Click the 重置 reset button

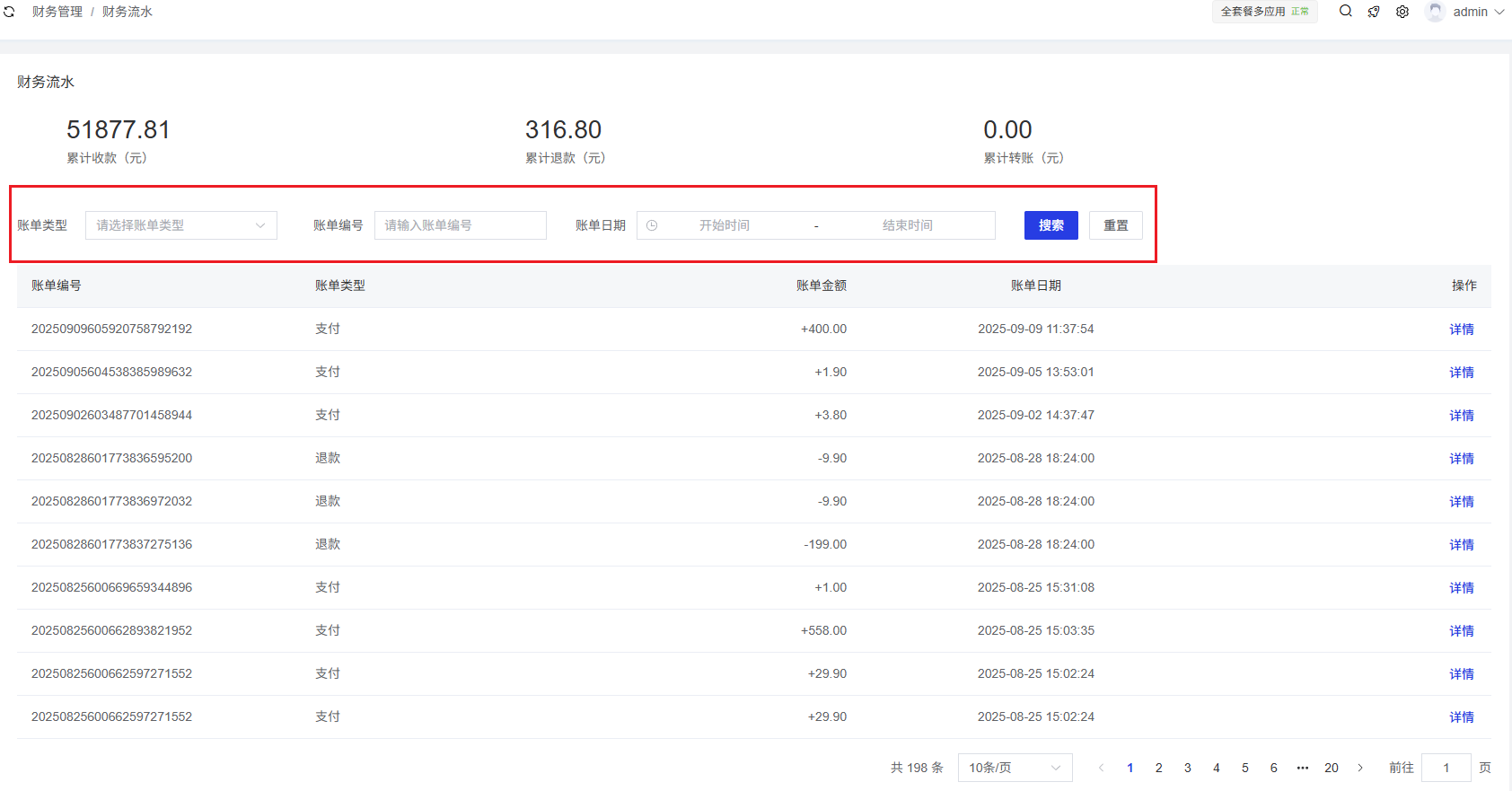pyautogui.click(x=1116, y=225)
